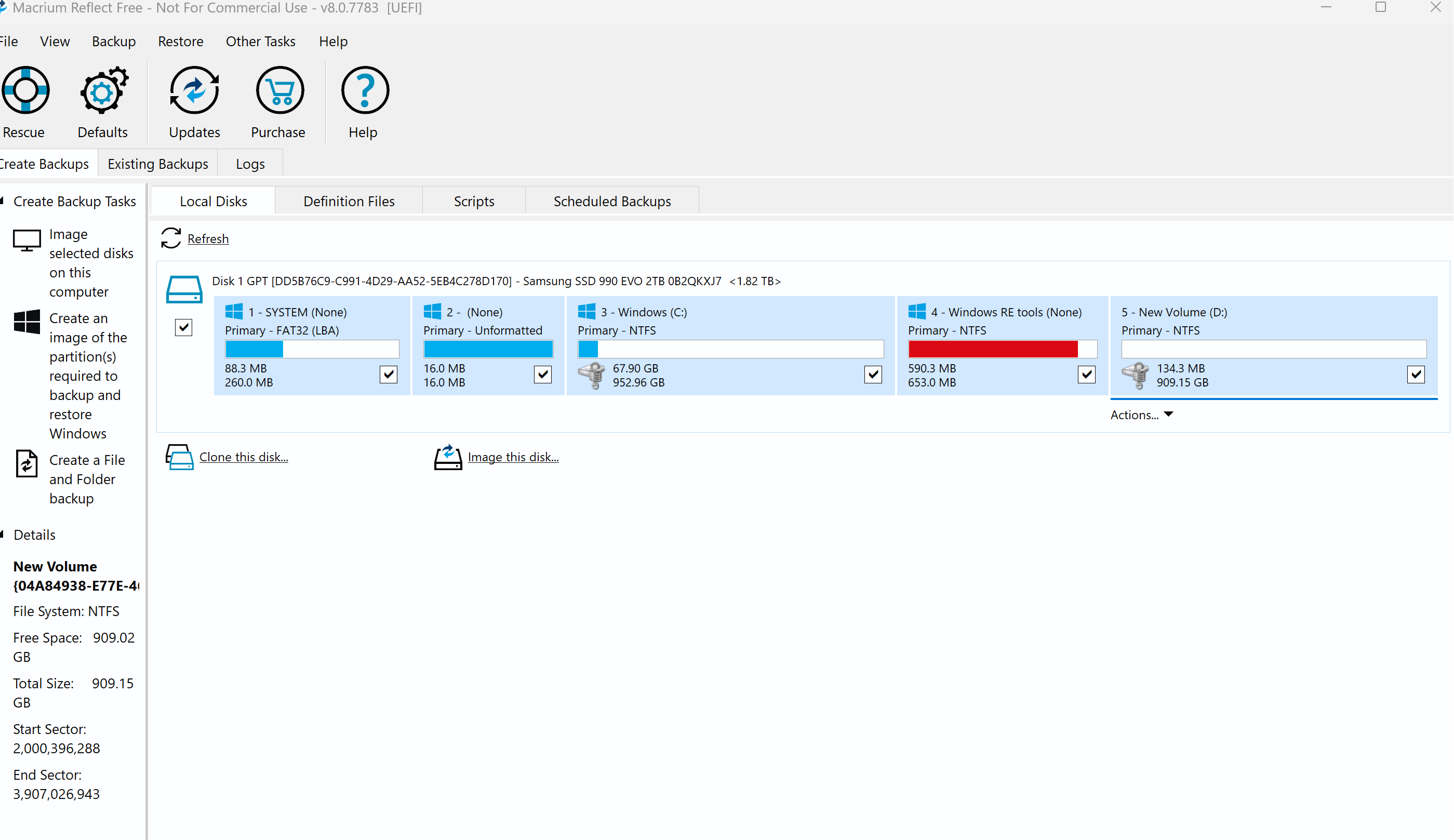This screenshot has width=1454, height=840.
Task: Switch to the Scripts tab
Action: (x=474, y=201)
